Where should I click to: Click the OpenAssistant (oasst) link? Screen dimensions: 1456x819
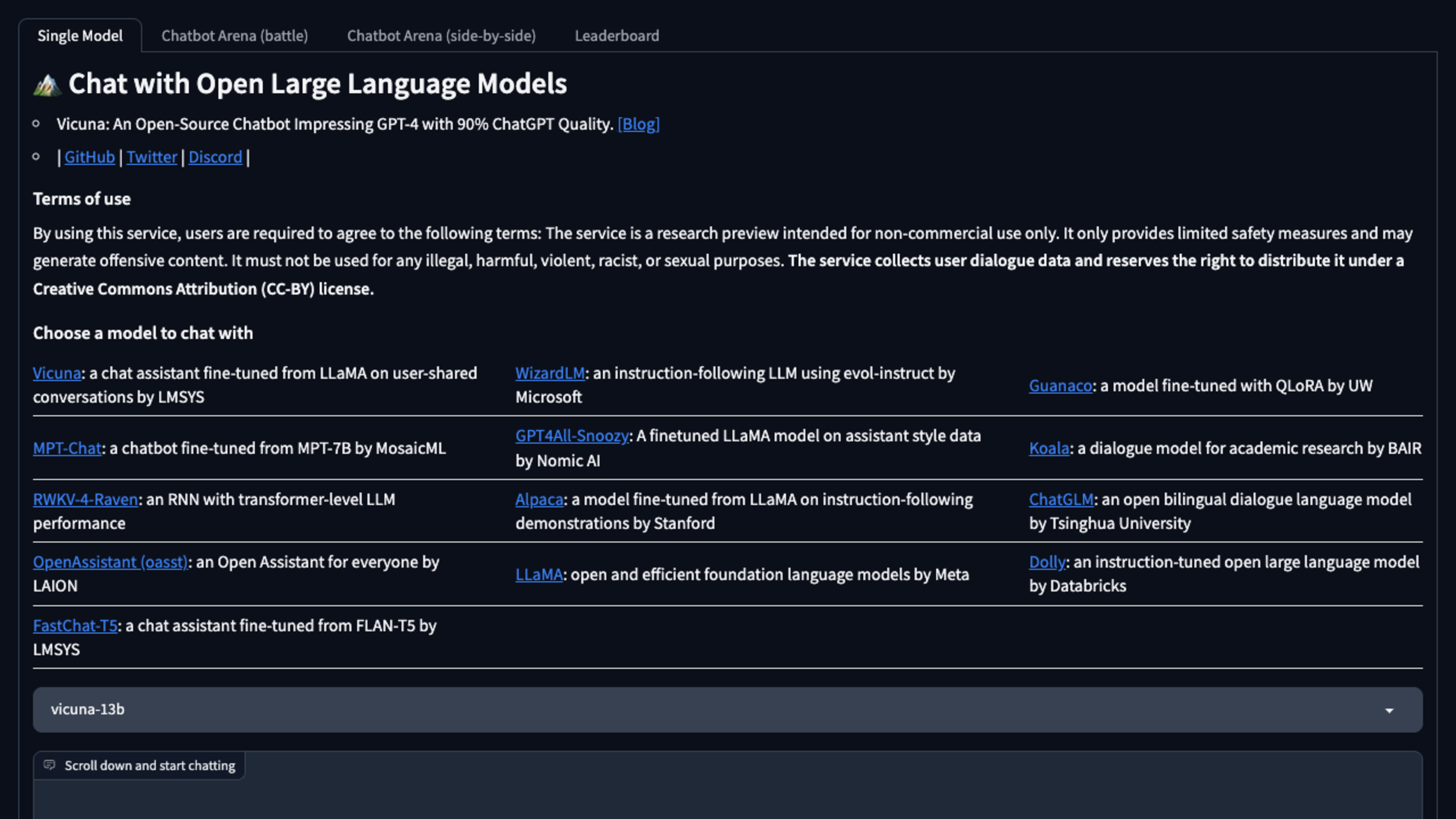pos(110,562)
